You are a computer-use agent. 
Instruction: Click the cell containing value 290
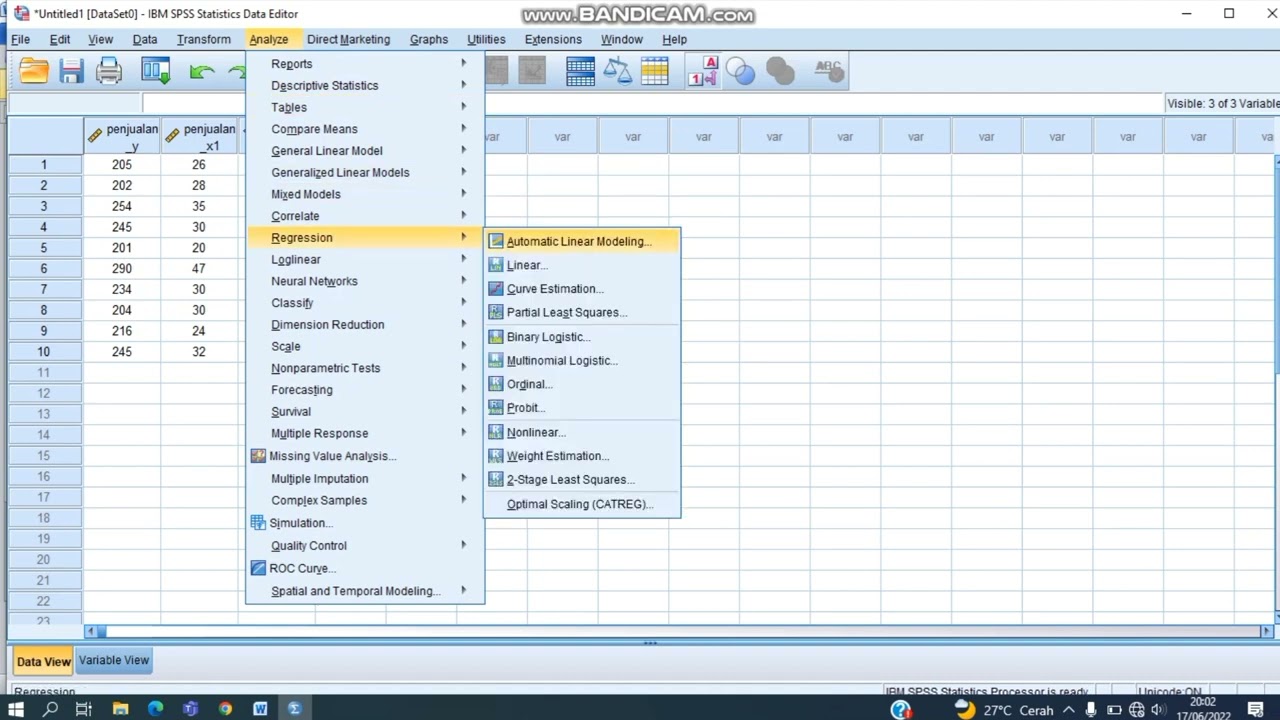[x=122, y=268]
